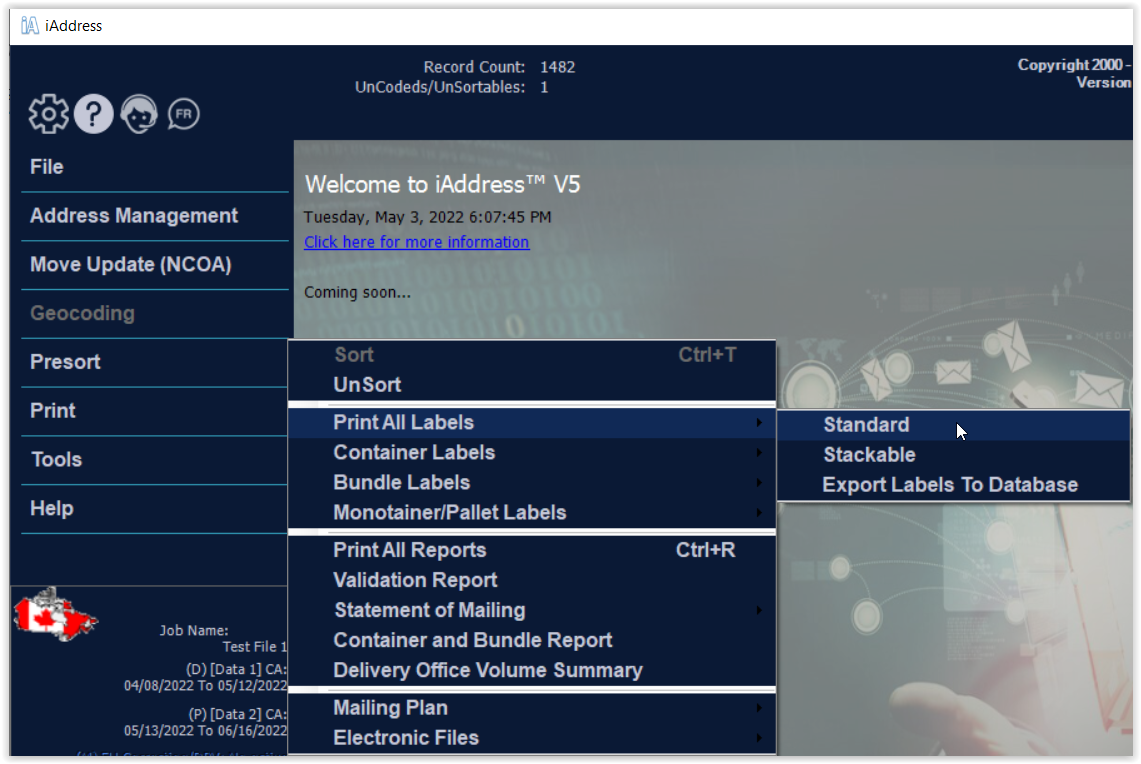Viewport: 1141px width, 764px height.
Task: Follow the 'Click here for more information' link
Action: click(x=416, y=242)
